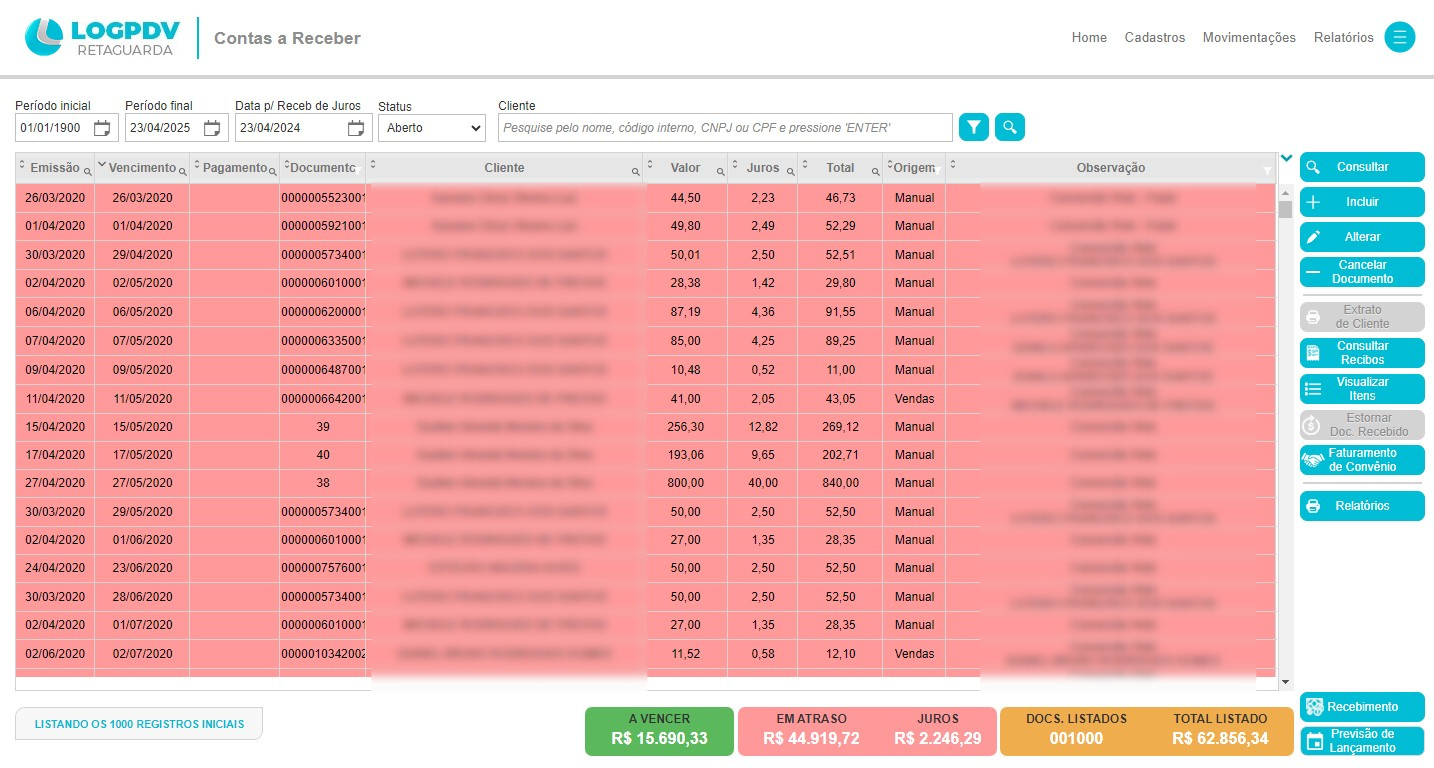The image size is (1434, 768).
Task: Open the round hamburger menu icon
Action: point(1399,37)
